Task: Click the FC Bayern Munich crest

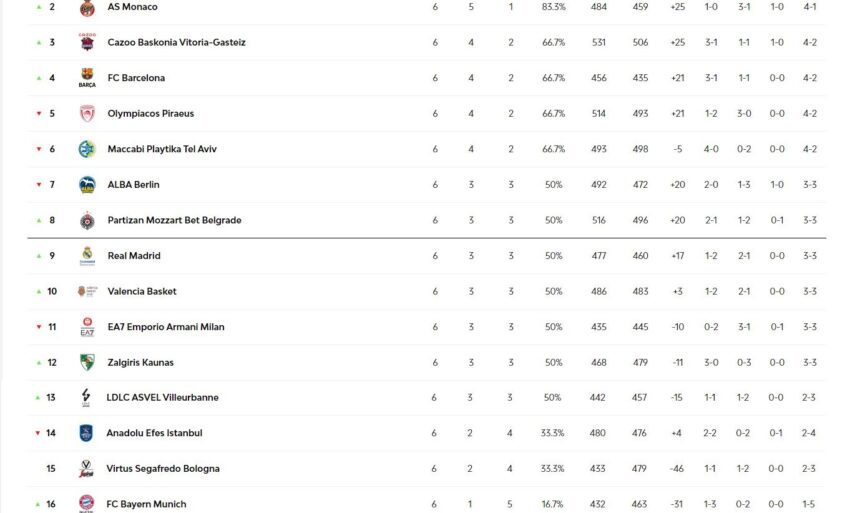Action: coord(87,503)
